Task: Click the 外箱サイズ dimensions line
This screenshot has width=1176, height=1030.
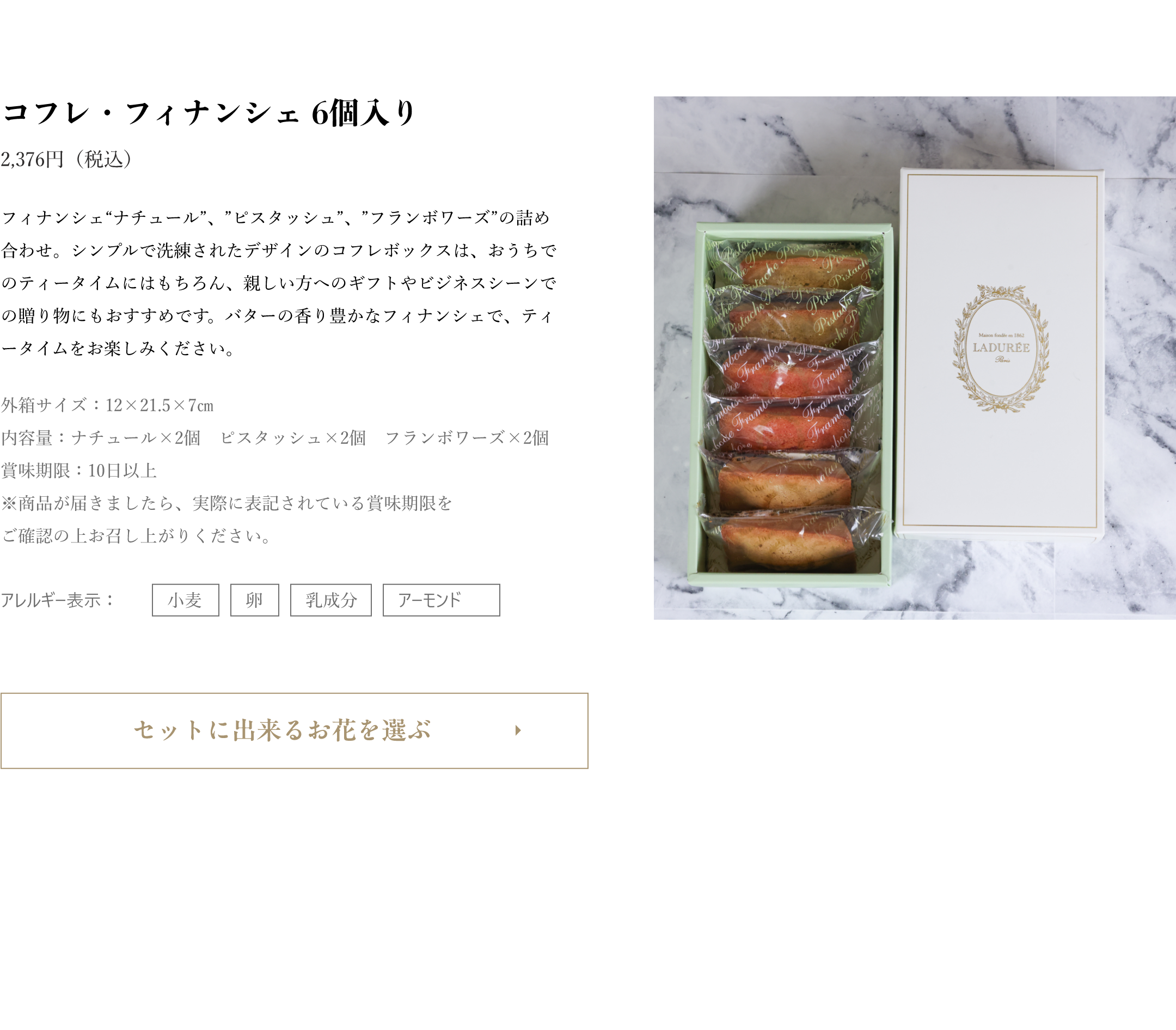Action: [x=107, y=405]
